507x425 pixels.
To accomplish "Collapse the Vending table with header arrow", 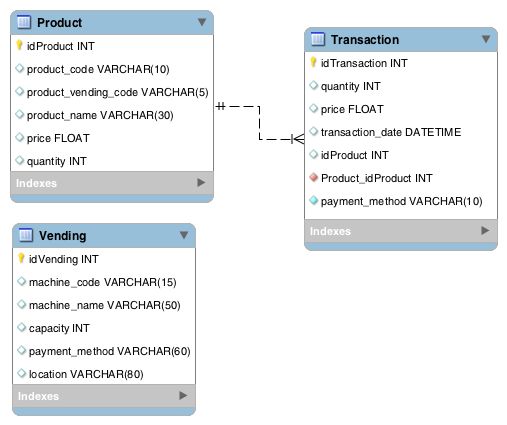I will (x=184, y=235).
